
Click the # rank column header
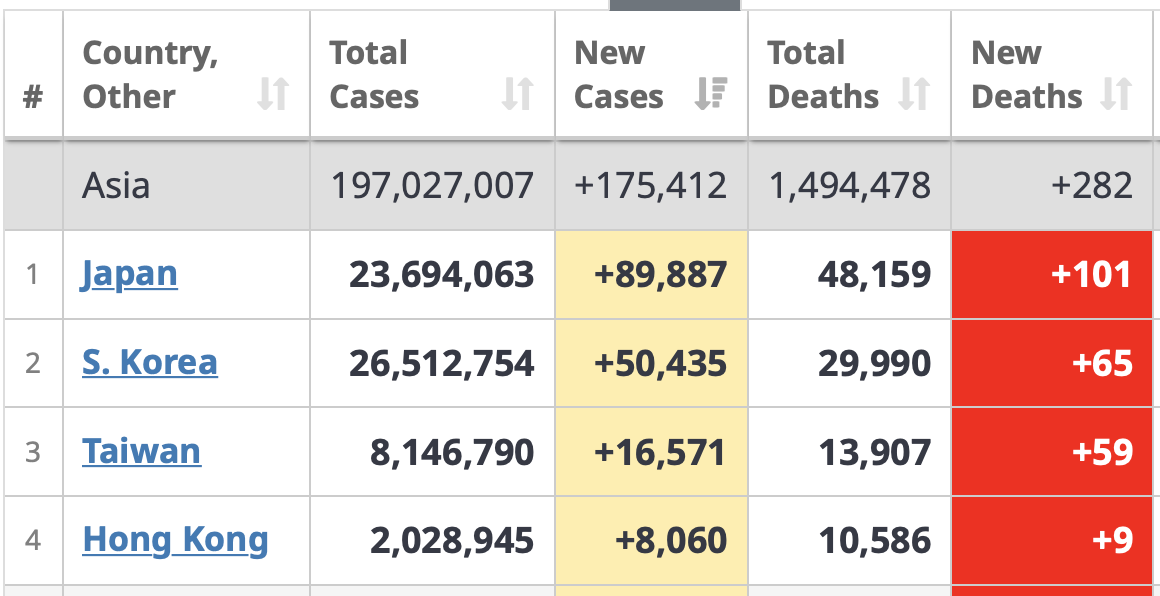(x=33, y=97)
